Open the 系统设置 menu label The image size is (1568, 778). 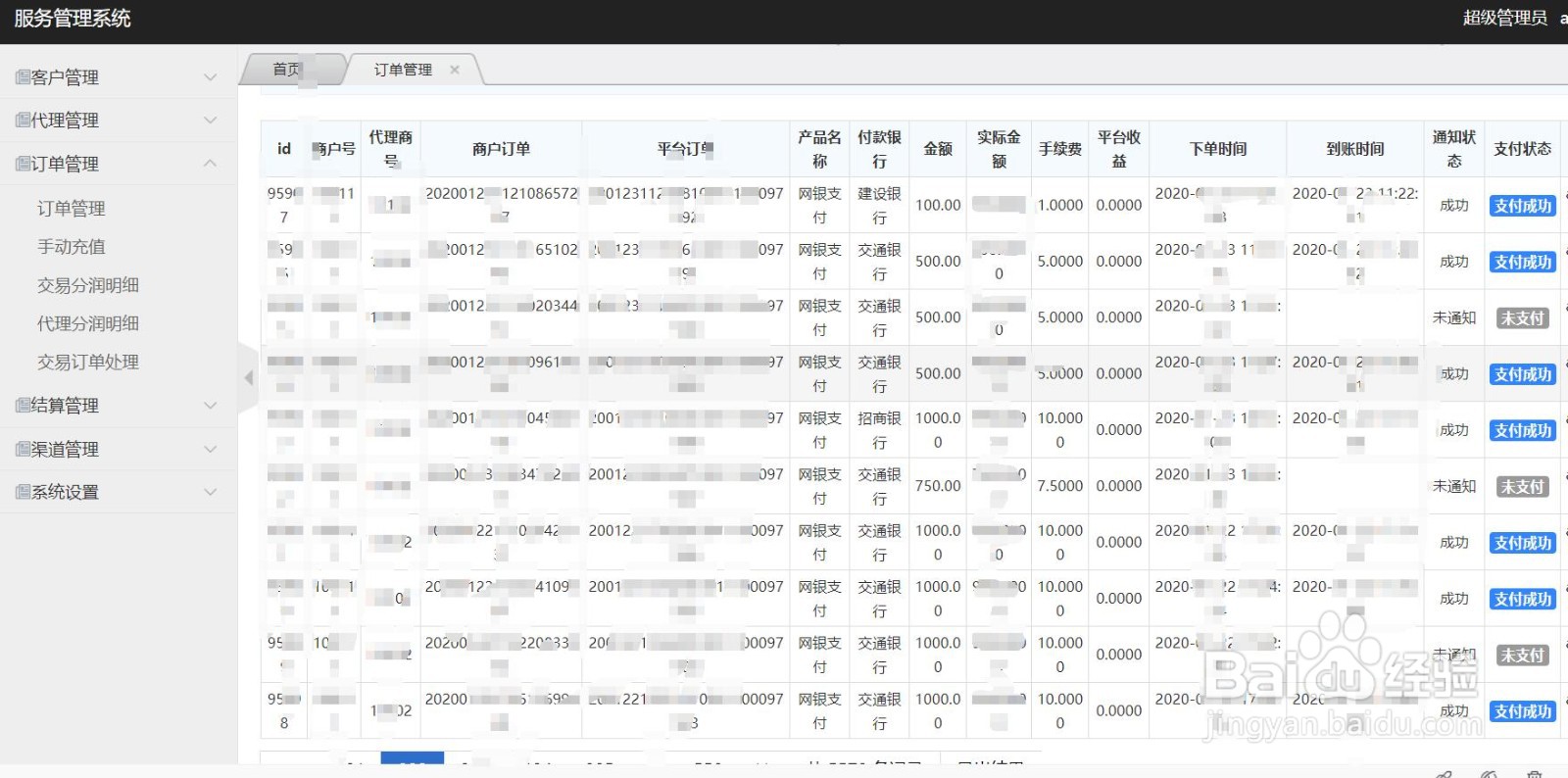[65, 492]
